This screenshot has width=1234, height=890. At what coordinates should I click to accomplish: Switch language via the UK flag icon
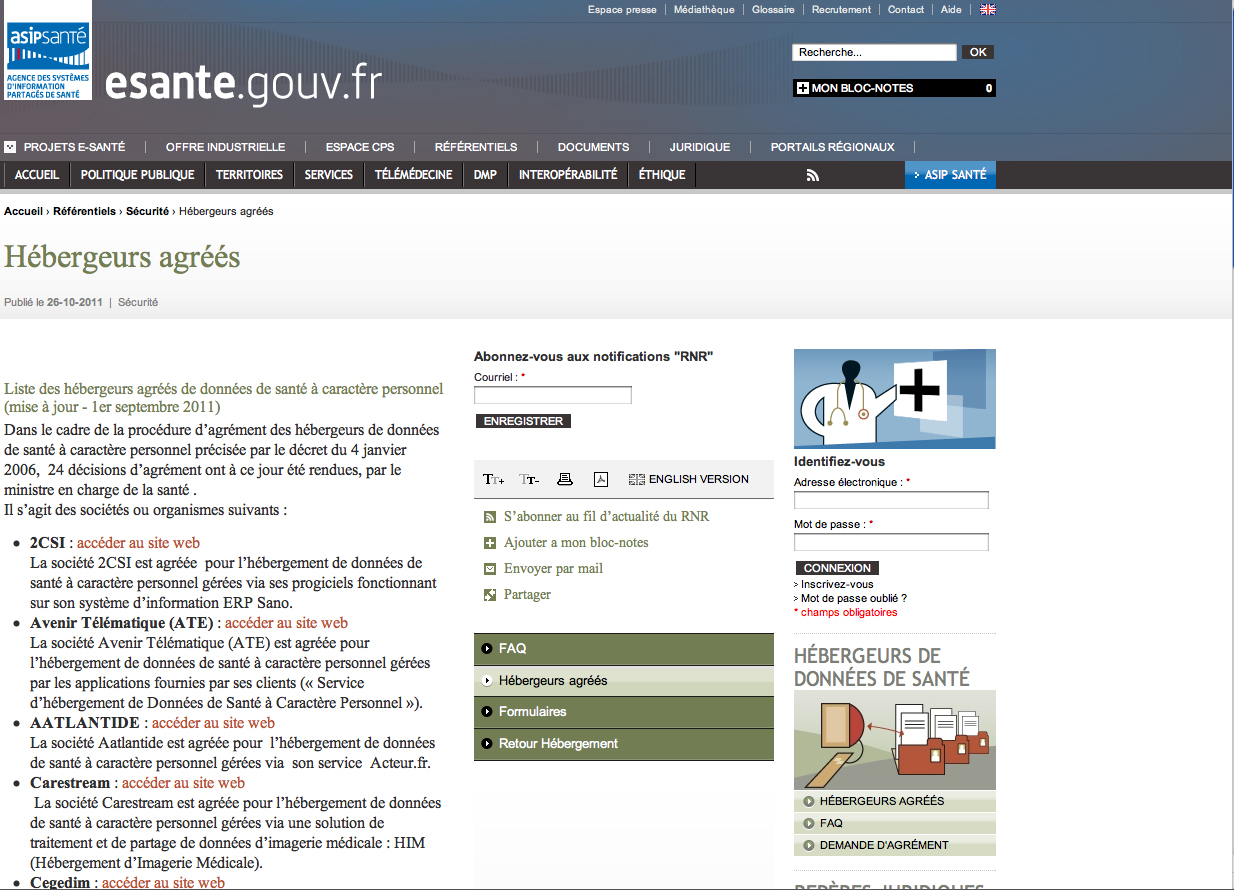click(987, 10)
